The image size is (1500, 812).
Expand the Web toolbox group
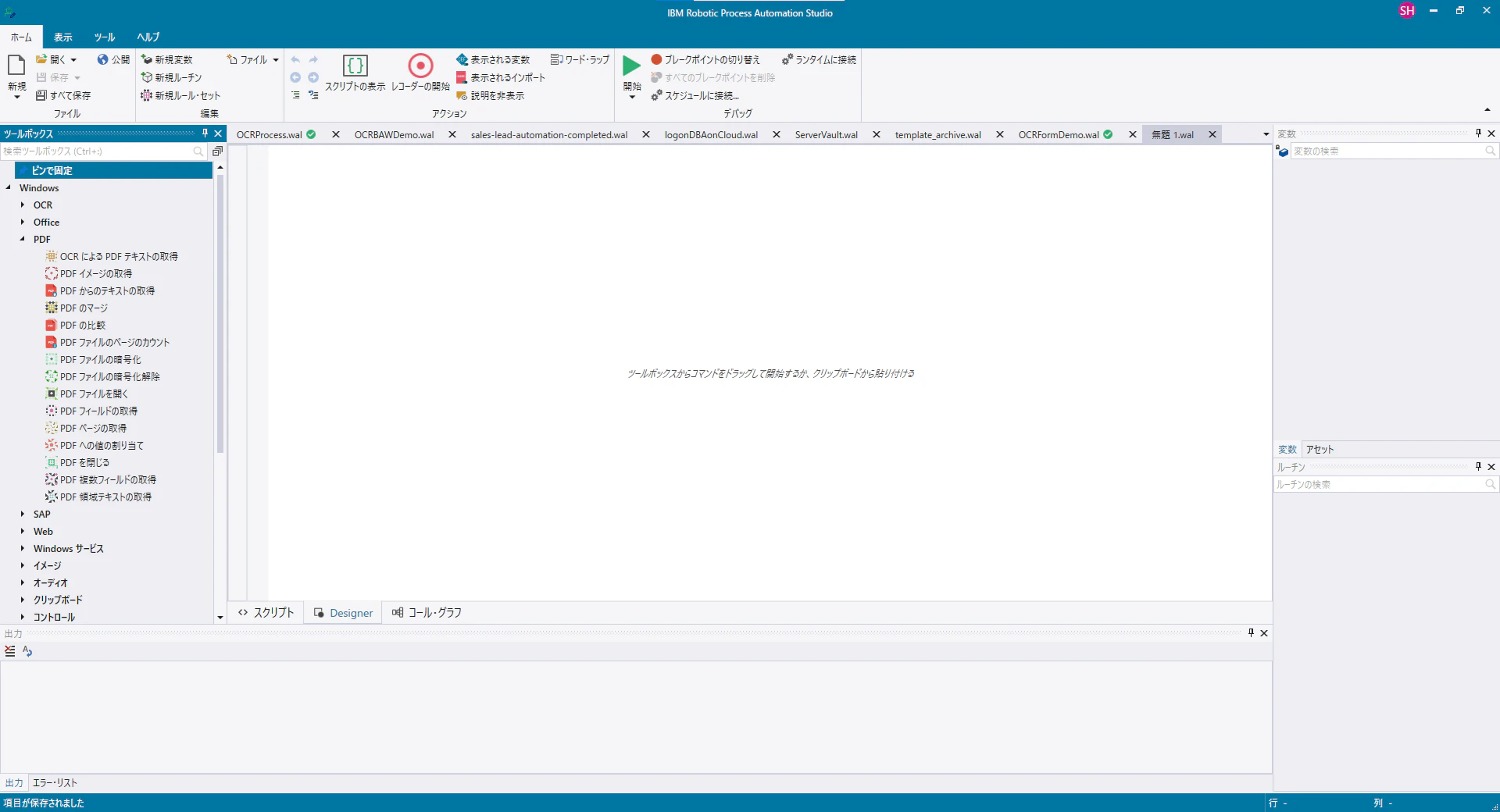pos(23,531)
